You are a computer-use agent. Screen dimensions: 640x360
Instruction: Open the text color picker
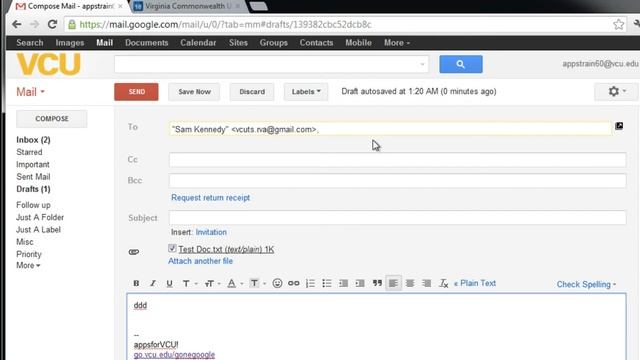point(235,283)
